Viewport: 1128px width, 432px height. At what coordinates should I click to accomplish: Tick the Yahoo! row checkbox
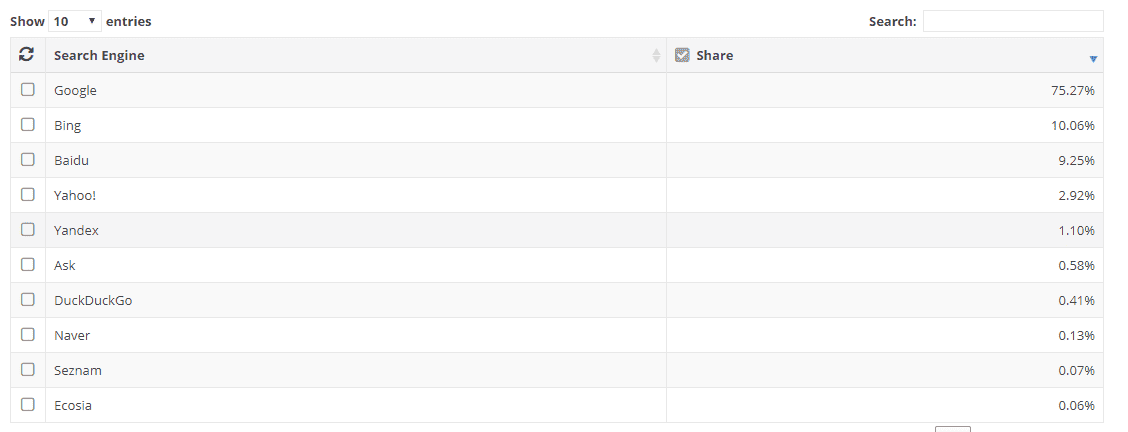pos(27,195)
